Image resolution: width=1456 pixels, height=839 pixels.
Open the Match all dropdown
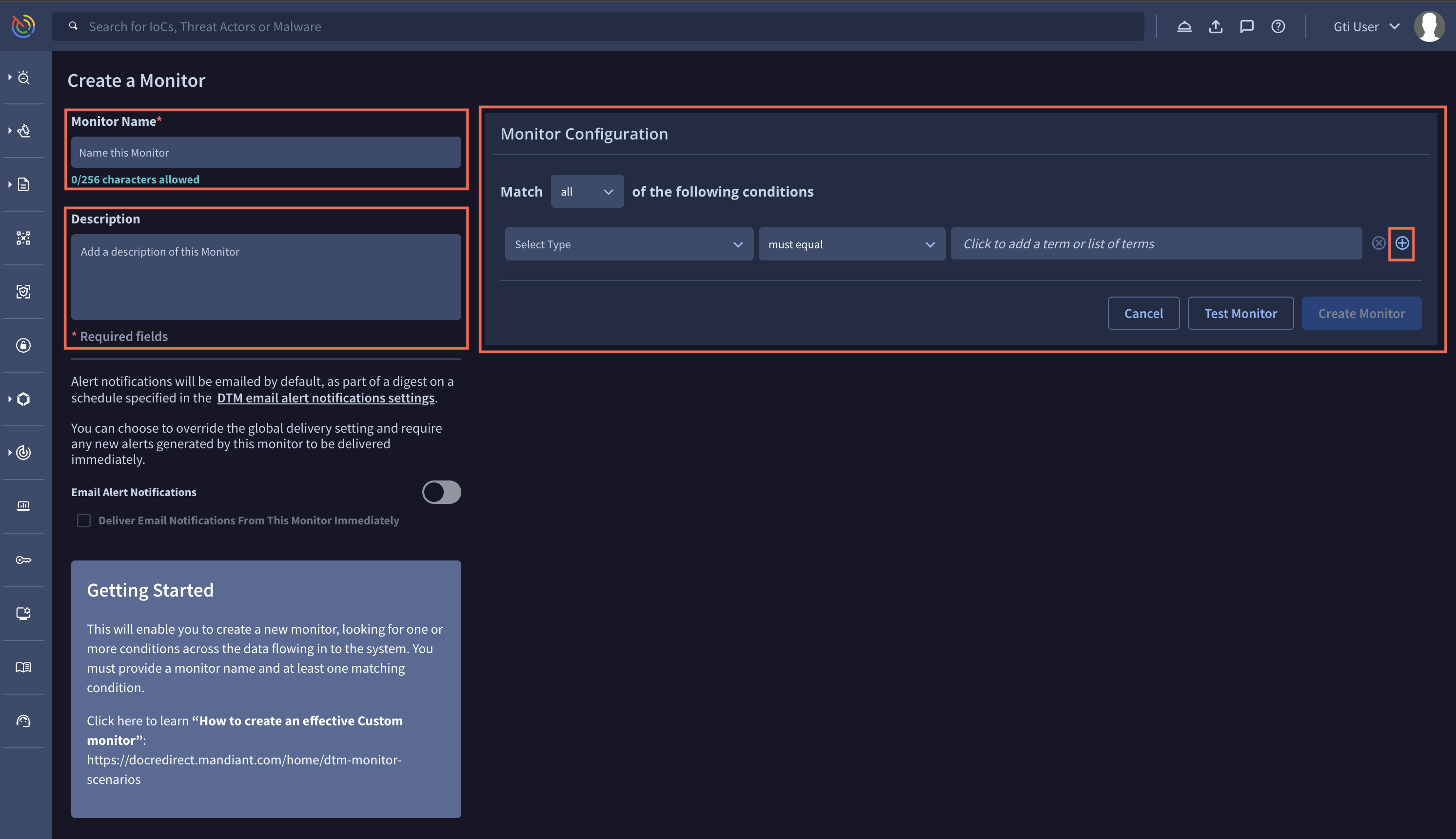587,191
